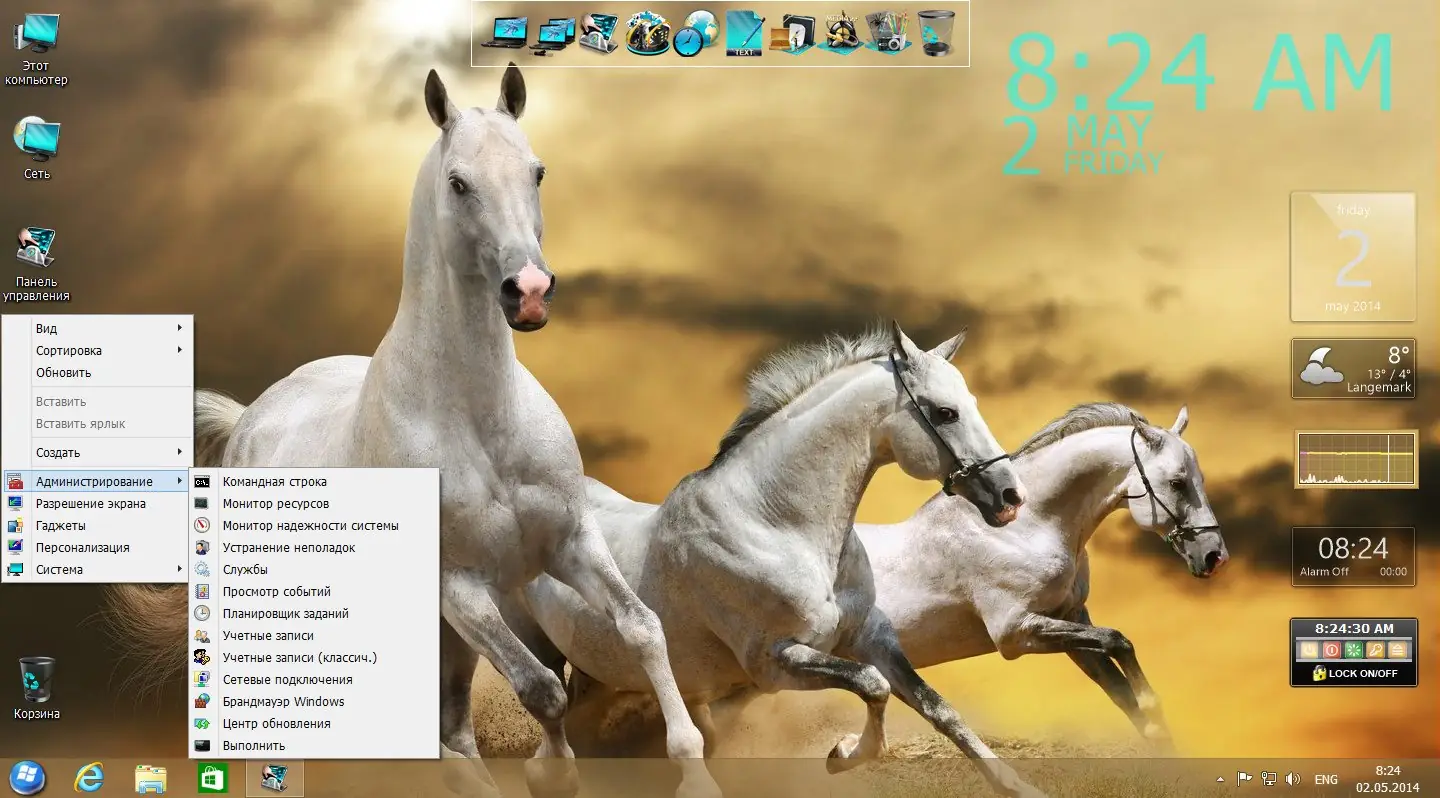Open File Explorer from the taskbar
1440x798 pixels.
click(x=151, y=778)
